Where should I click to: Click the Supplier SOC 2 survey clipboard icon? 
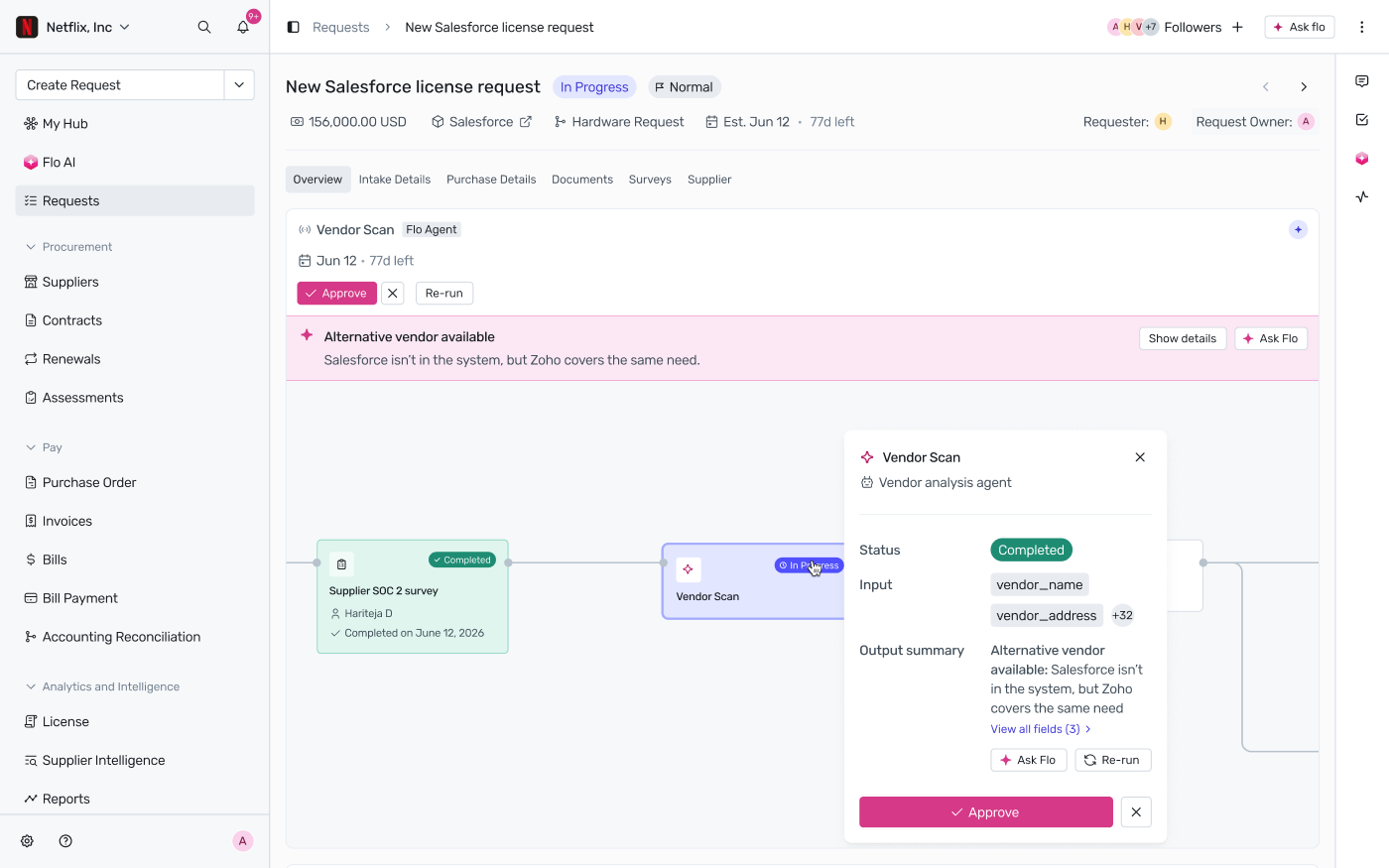[x=341, y=564]
